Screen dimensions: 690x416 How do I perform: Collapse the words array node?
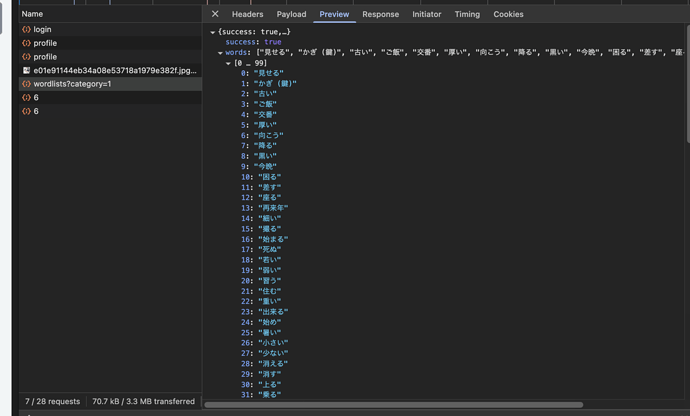coord(220,53)
